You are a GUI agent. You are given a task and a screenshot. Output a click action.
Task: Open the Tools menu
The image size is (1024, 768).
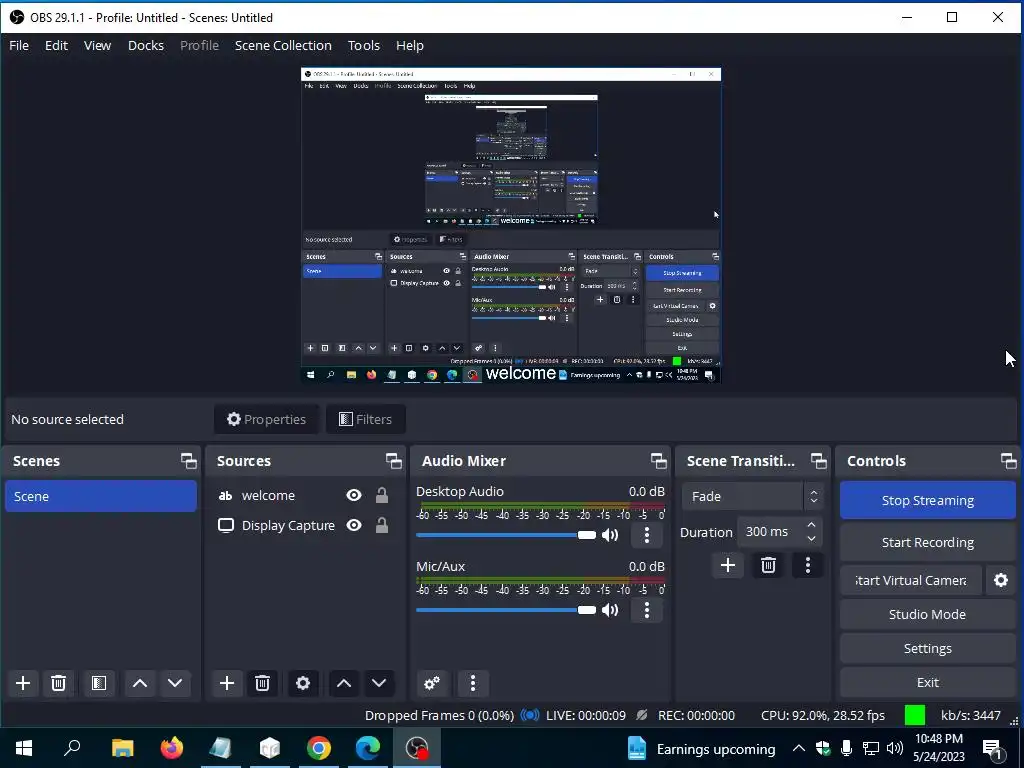[x=364, y=46]
